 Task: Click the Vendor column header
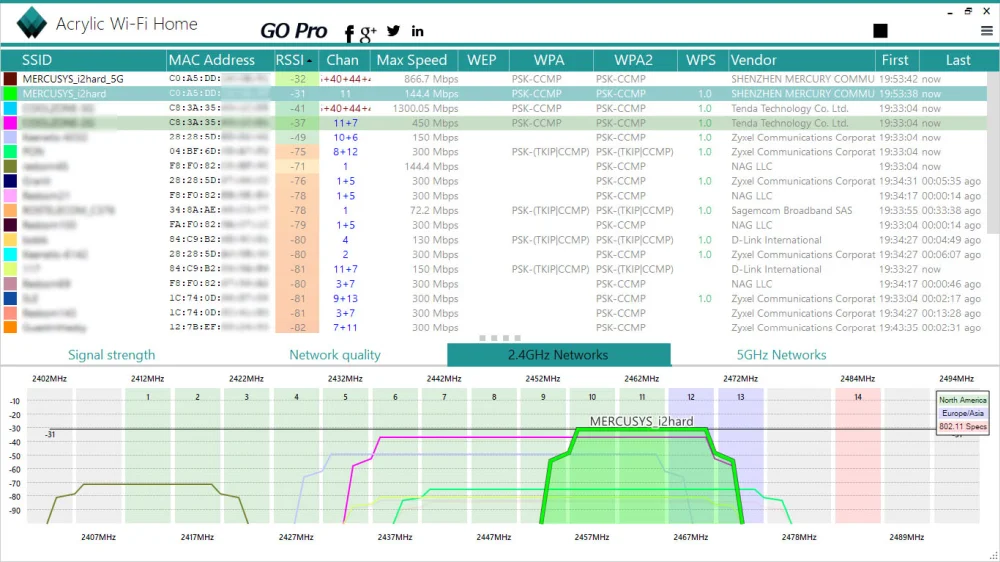click(x=753, y=60)
